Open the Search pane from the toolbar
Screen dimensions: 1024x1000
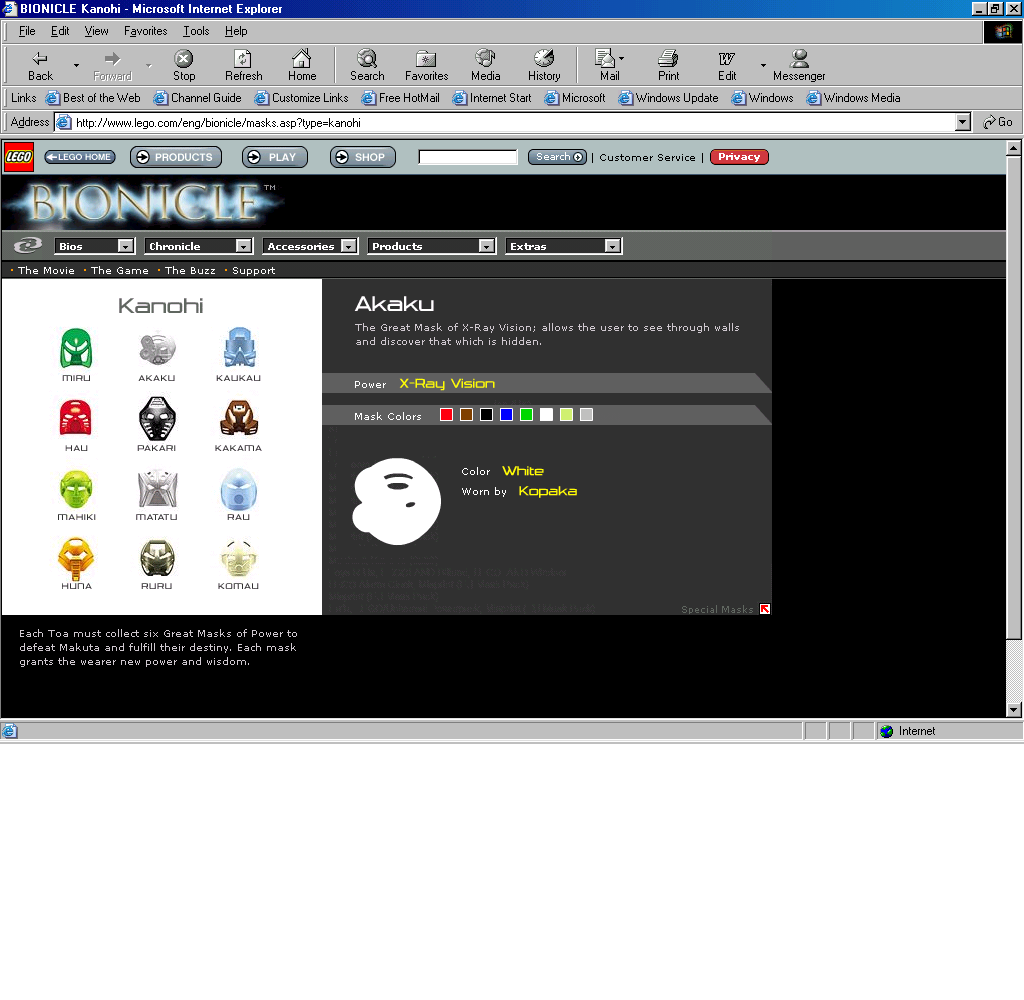pyautogui.click(x=367, y=66)
